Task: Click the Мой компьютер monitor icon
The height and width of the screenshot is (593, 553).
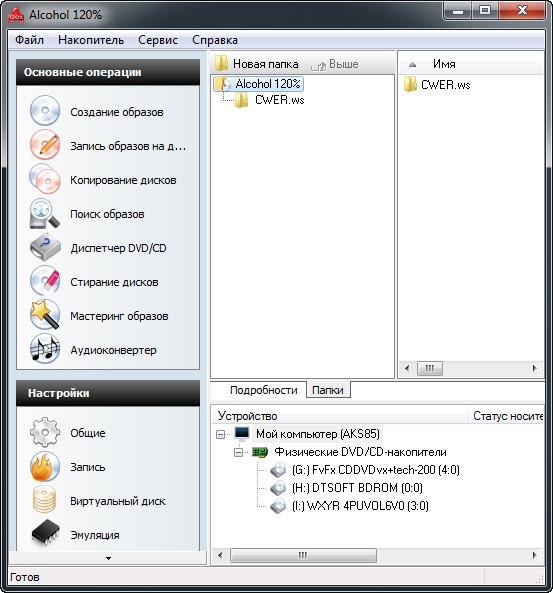Action: 242,434
